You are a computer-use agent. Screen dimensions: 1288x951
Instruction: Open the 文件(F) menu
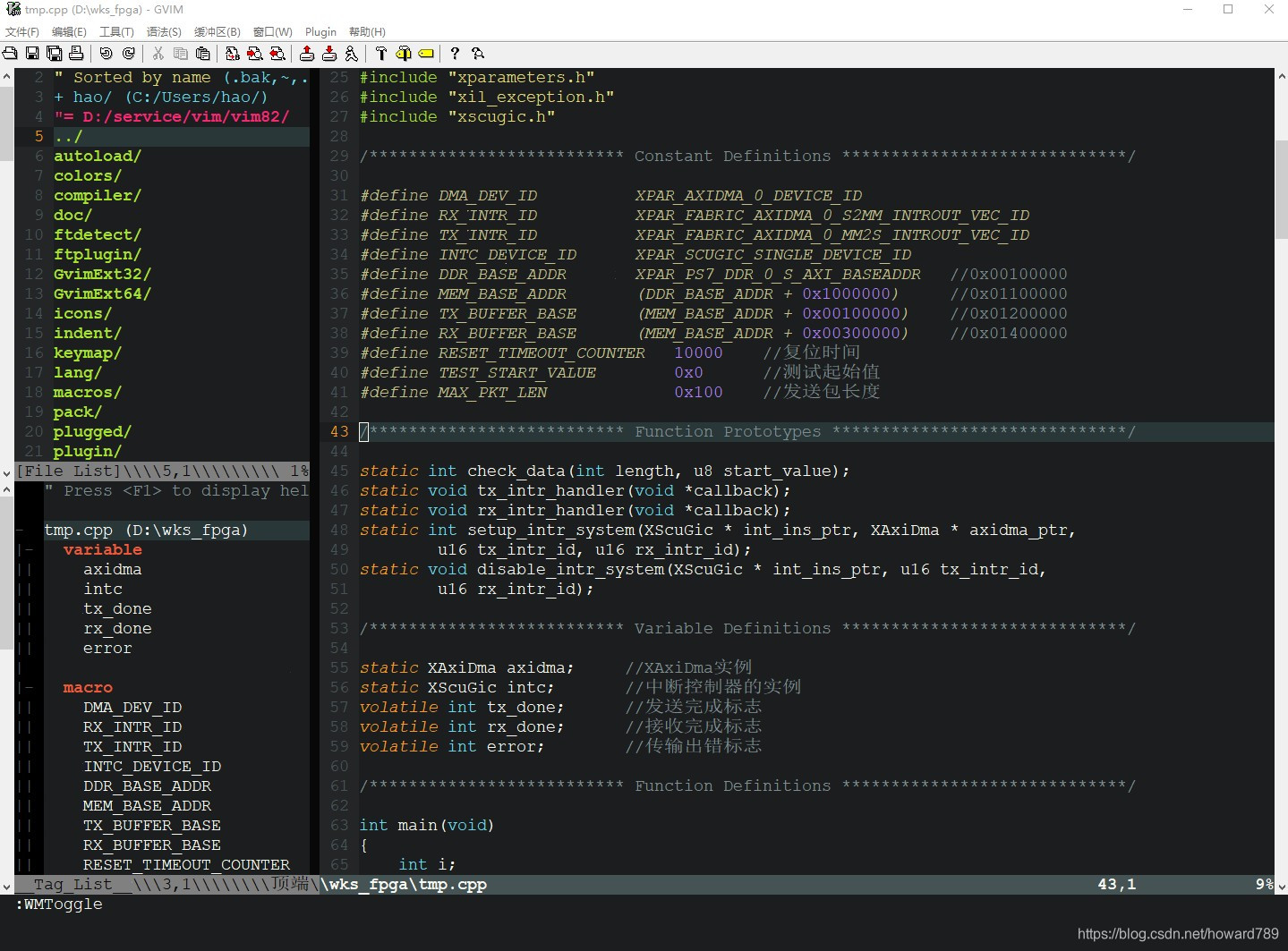click(x=22, y=32)
